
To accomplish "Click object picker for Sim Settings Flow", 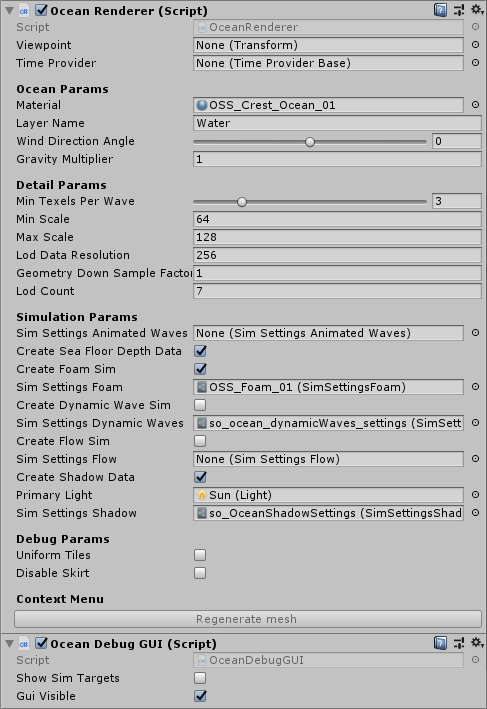I will point(475,459).
